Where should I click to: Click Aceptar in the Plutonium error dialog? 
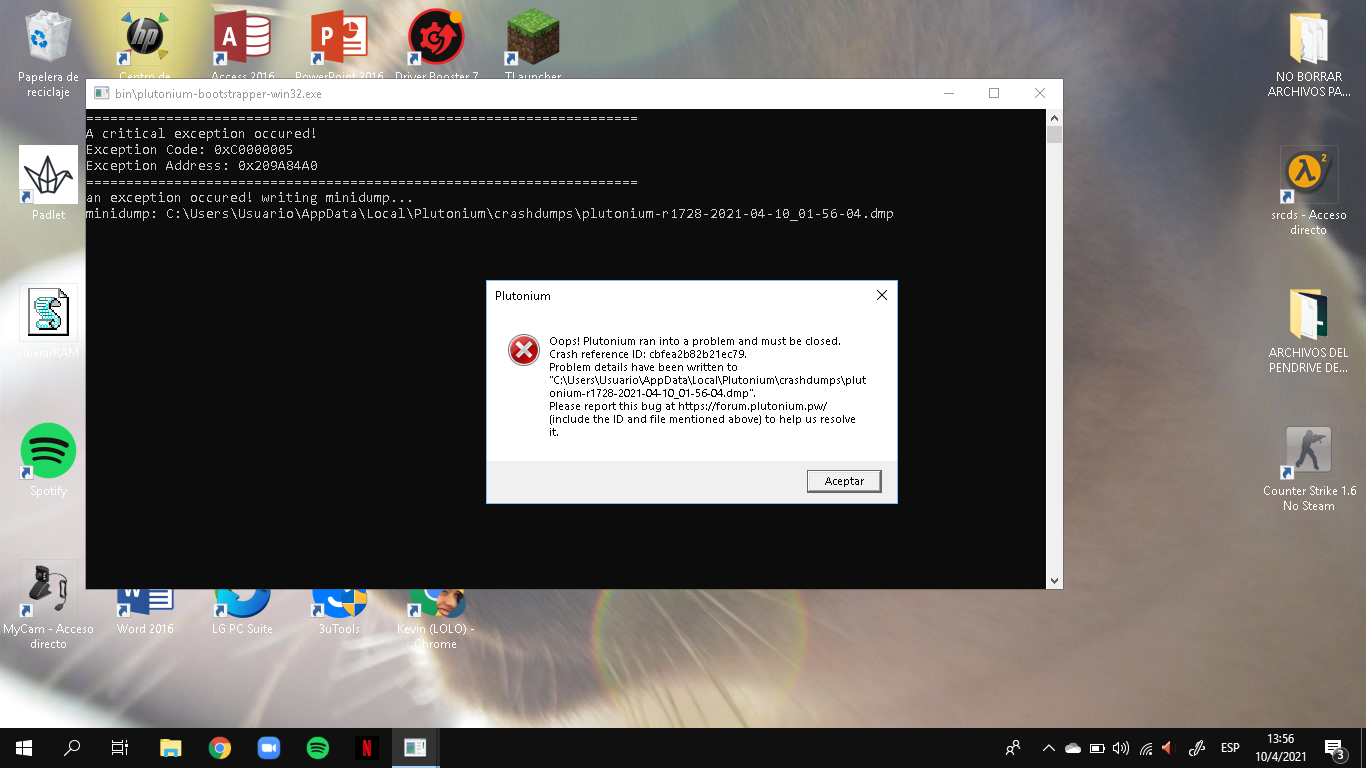pyautogui.click(x=843, y=481)
